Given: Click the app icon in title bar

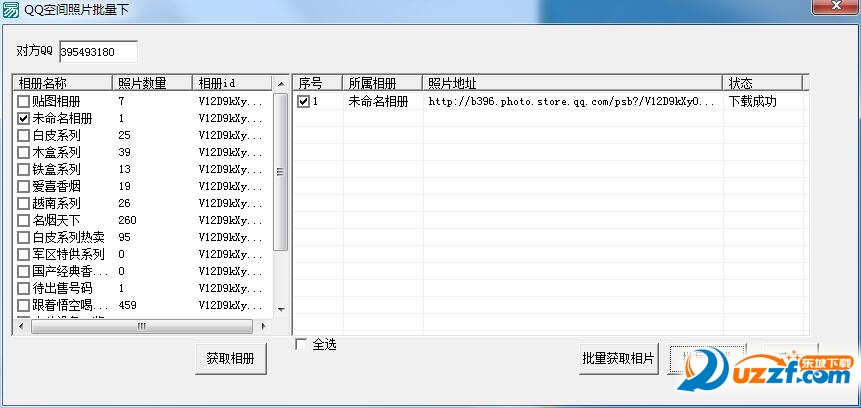Looking at the screenshot, I should pyautogui.click(x=10, y=9).
